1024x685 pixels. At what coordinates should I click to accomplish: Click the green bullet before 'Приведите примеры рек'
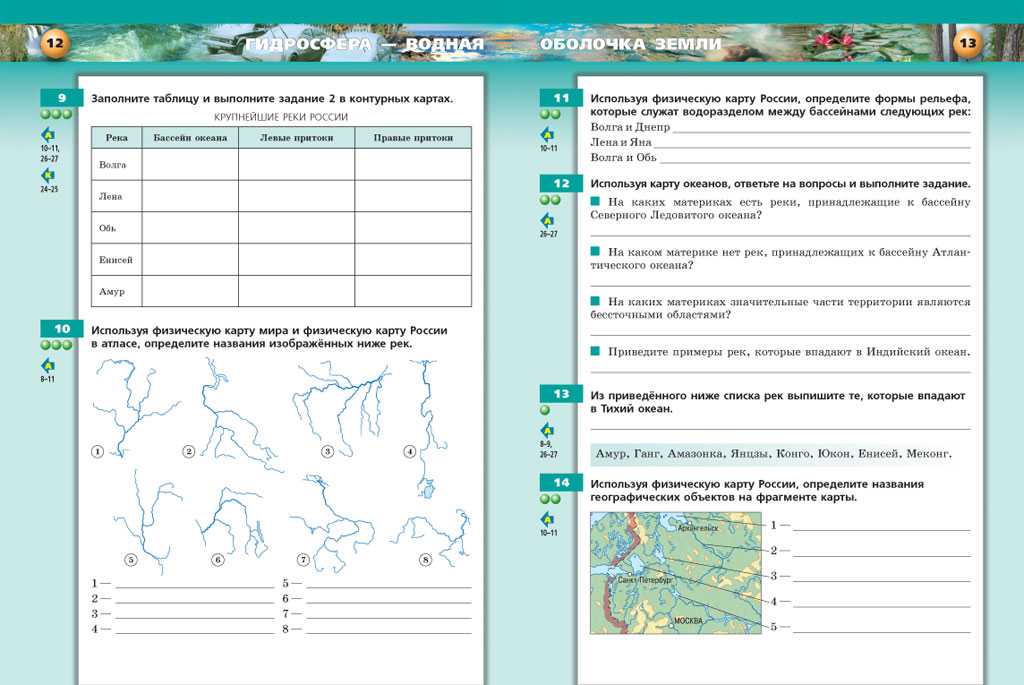click(595, 351)
